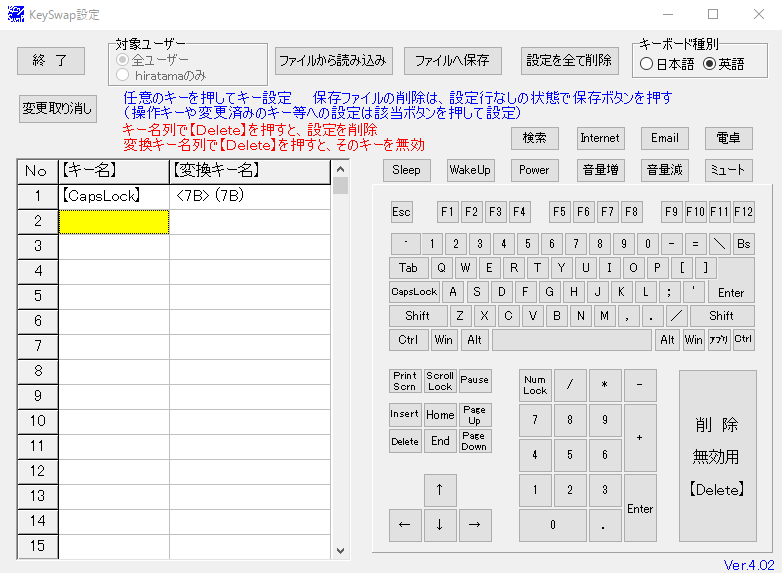Screen dimensions: 782x573
Task: Click the numpad plus key
Action: pos(640,438)
